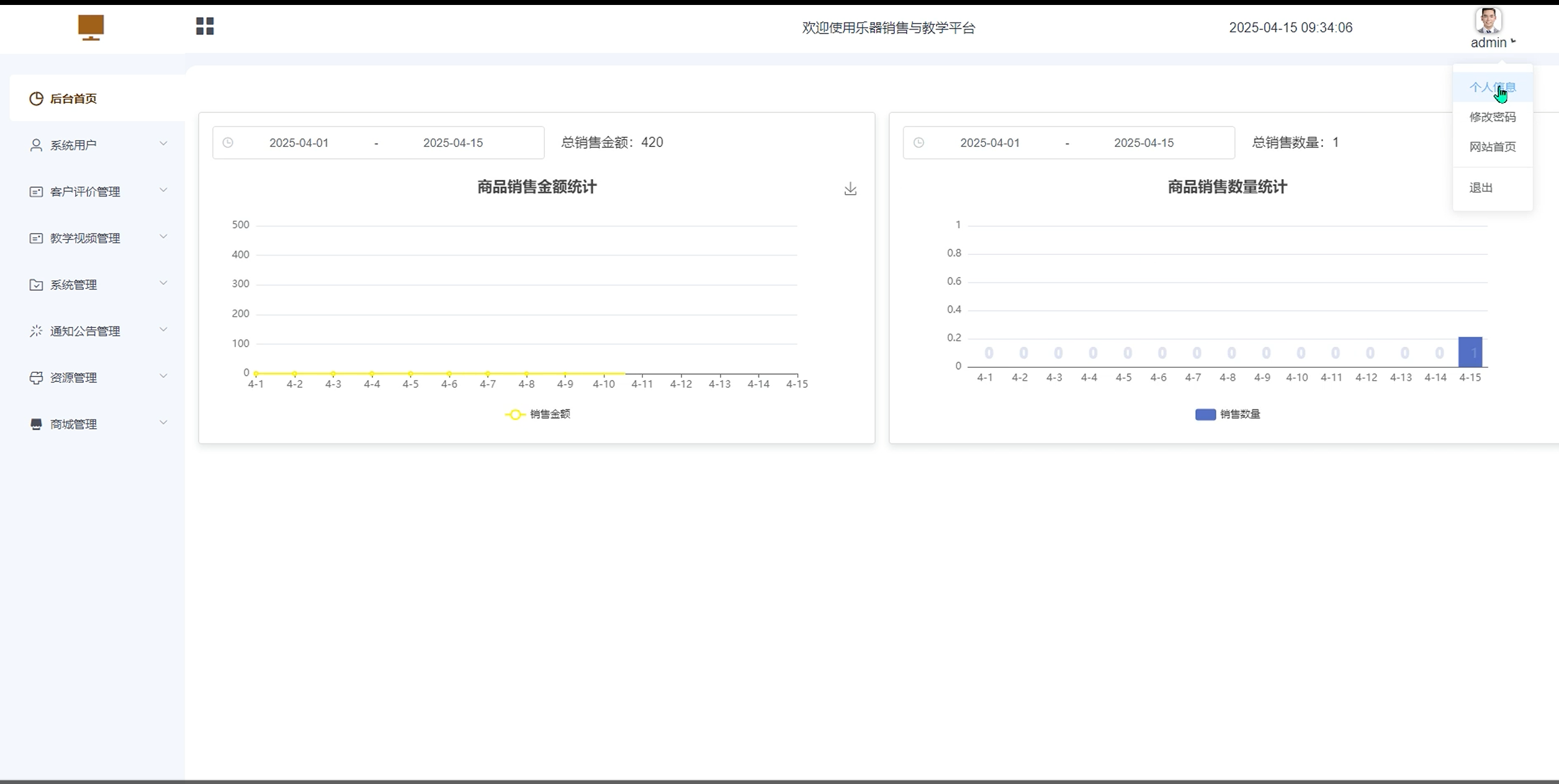The image size is (1559, 784).
Task: Click the 商城管理 shop icon
Action: [36, 424]
